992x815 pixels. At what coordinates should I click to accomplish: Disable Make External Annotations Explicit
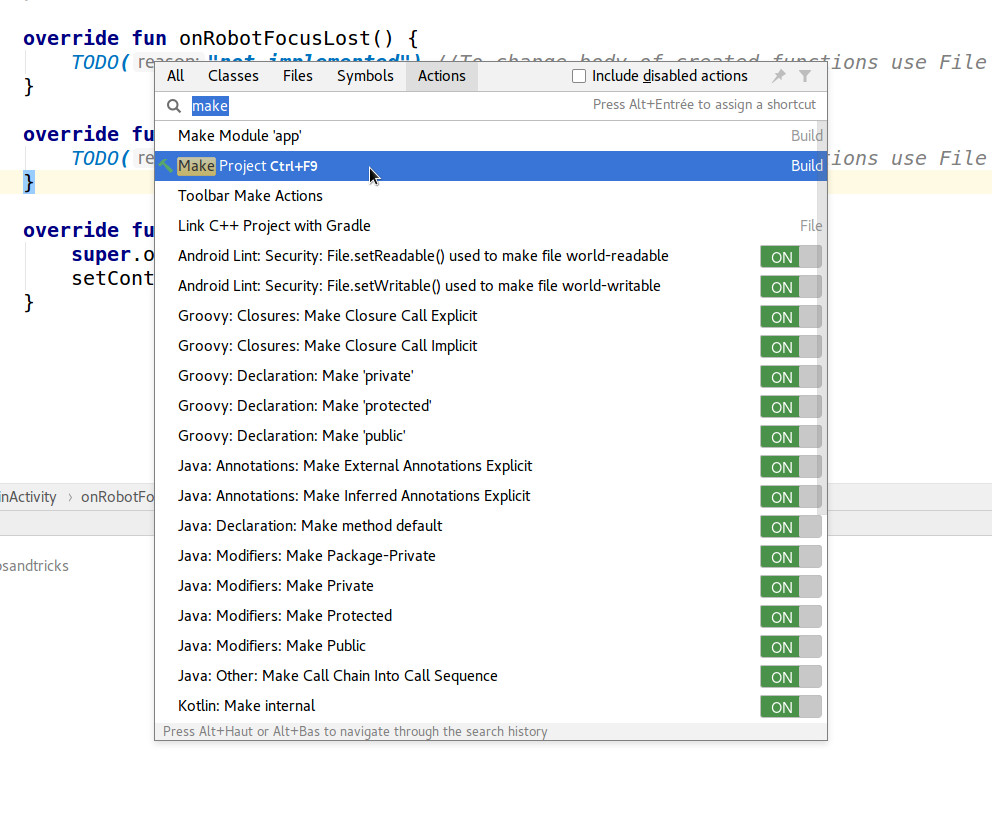[791, 467]
